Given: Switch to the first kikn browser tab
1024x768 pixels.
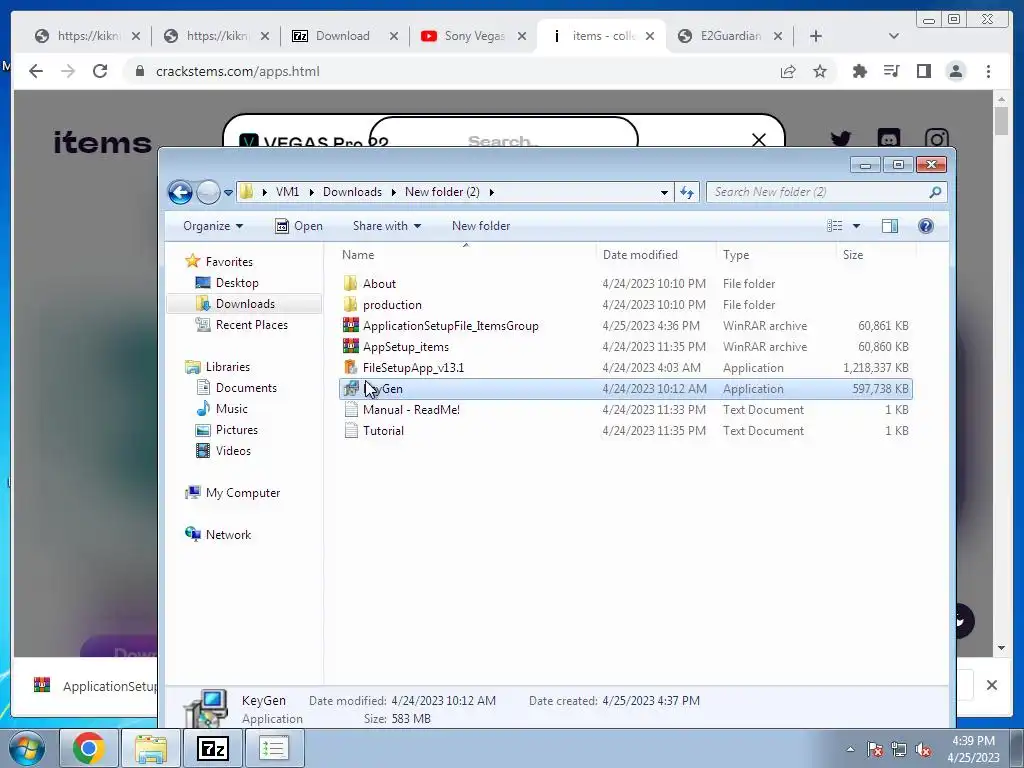Looking at the screenshot, I should [x=87, y=36].
